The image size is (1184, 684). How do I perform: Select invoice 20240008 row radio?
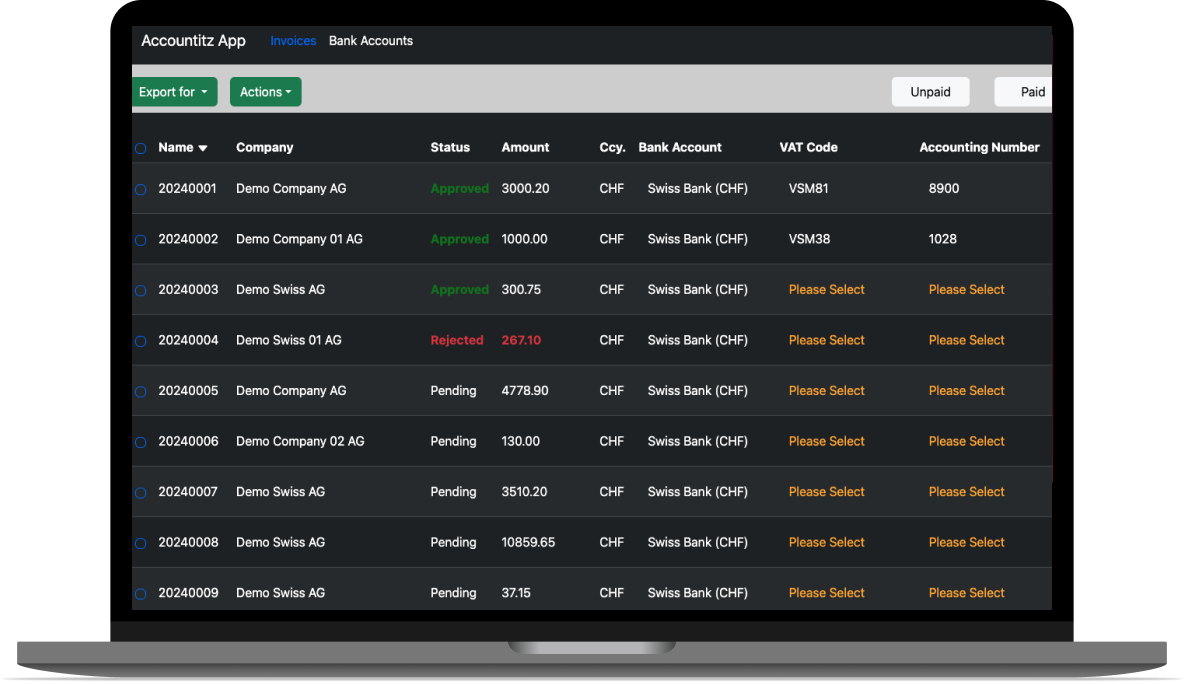[140, 544]
